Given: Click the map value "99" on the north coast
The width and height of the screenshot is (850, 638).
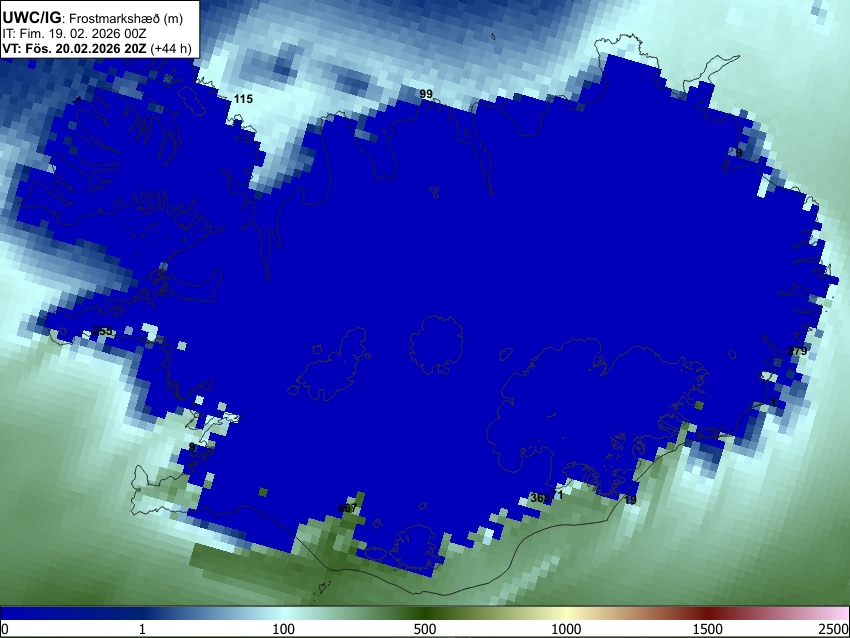Looking at the screenshot, I should (x=426, y=94).
